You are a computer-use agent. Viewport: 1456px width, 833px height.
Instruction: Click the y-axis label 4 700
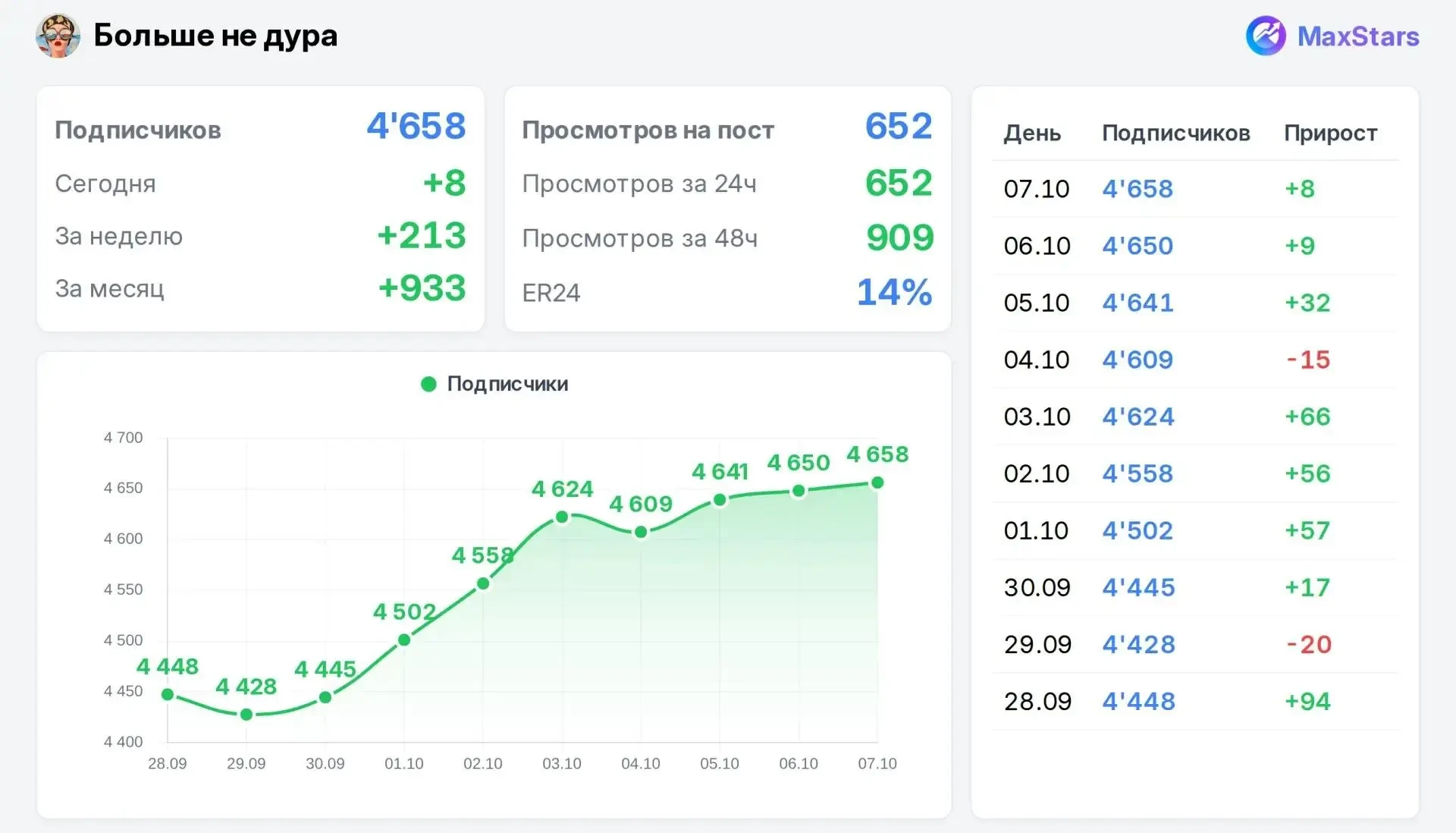pyautogui.click(x=123, y=437)
